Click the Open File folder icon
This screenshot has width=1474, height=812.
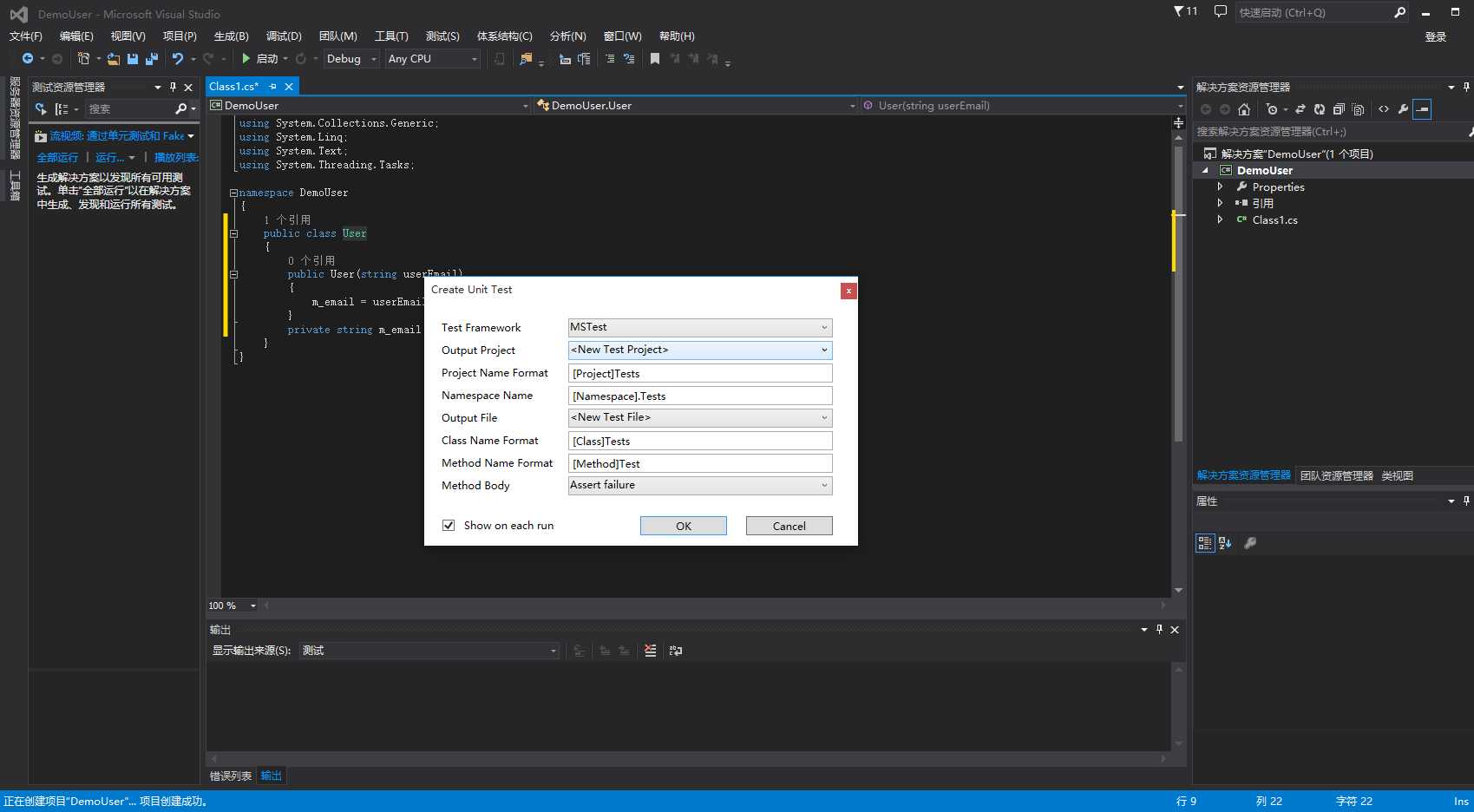click(x=114, y=58)
